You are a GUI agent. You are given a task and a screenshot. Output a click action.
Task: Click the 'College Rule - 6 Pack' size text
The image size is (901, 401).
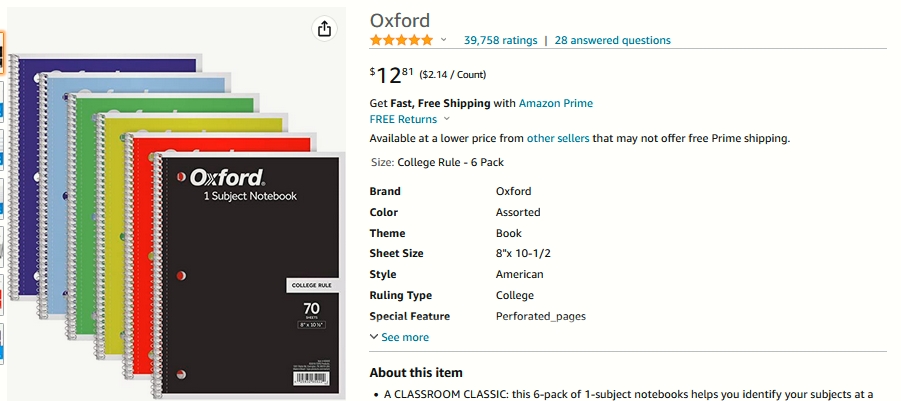click(x=450, y=163)
